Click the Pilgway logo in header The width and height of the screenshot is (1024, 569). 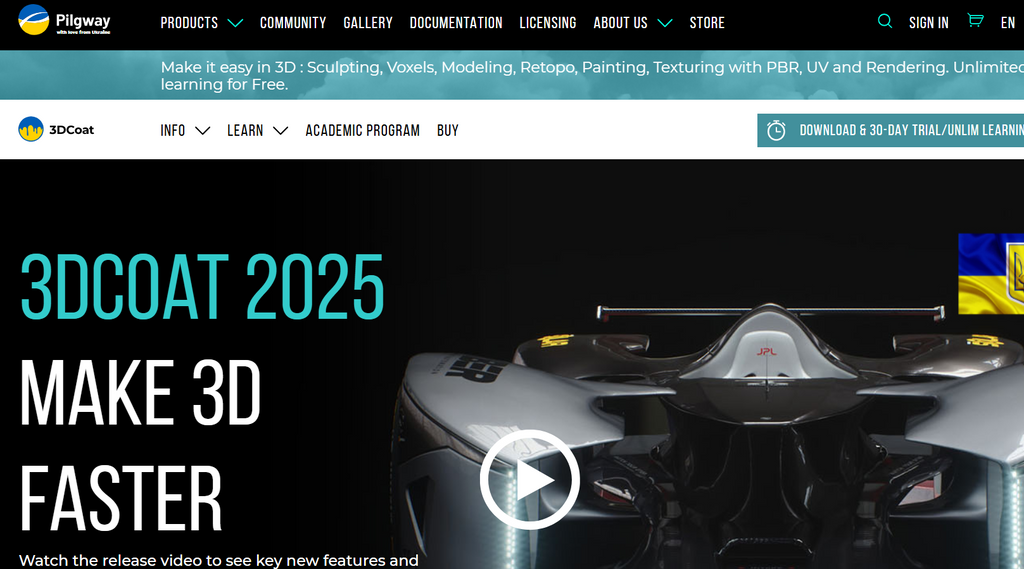click(x=66, y=22)
